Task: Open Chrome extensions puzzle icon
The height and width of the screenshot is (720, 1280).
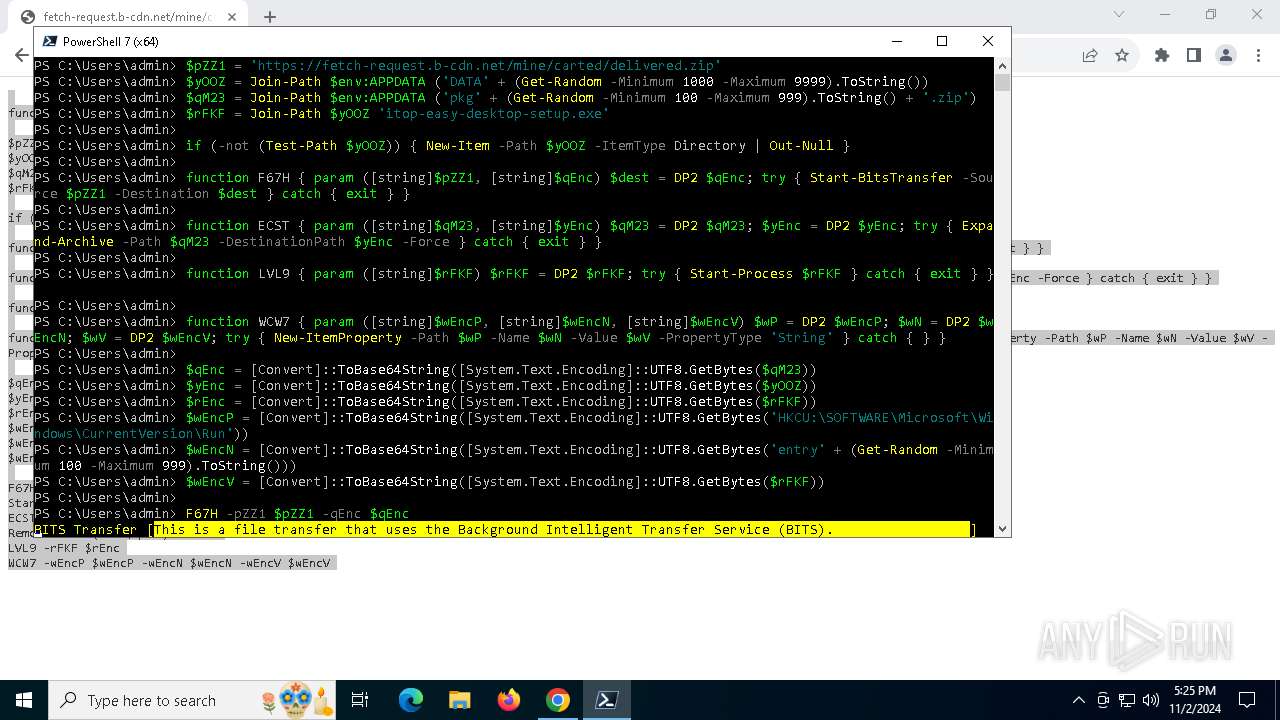Action: pyautogui.click(x=1162, y=56)
